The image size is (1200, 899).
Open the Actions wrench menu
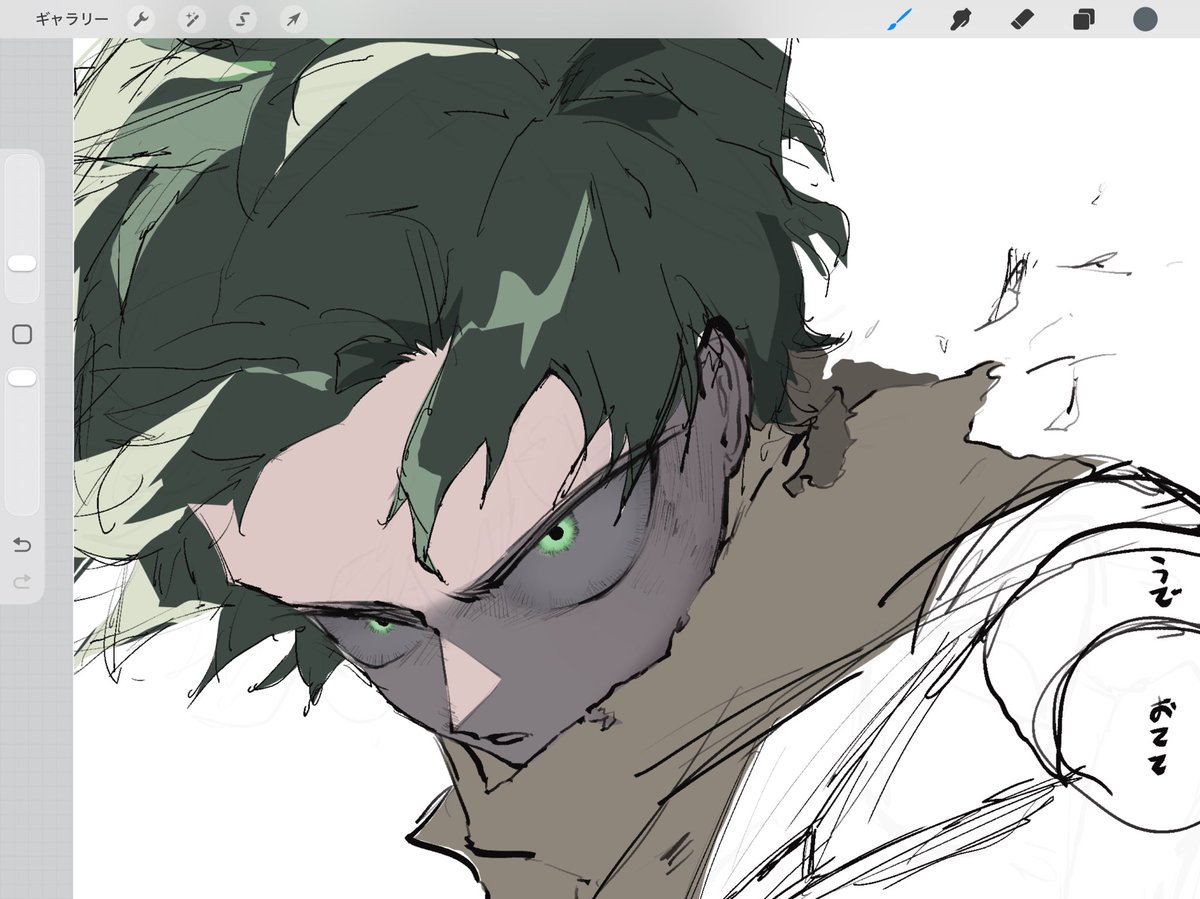click(x=142, y=19)
